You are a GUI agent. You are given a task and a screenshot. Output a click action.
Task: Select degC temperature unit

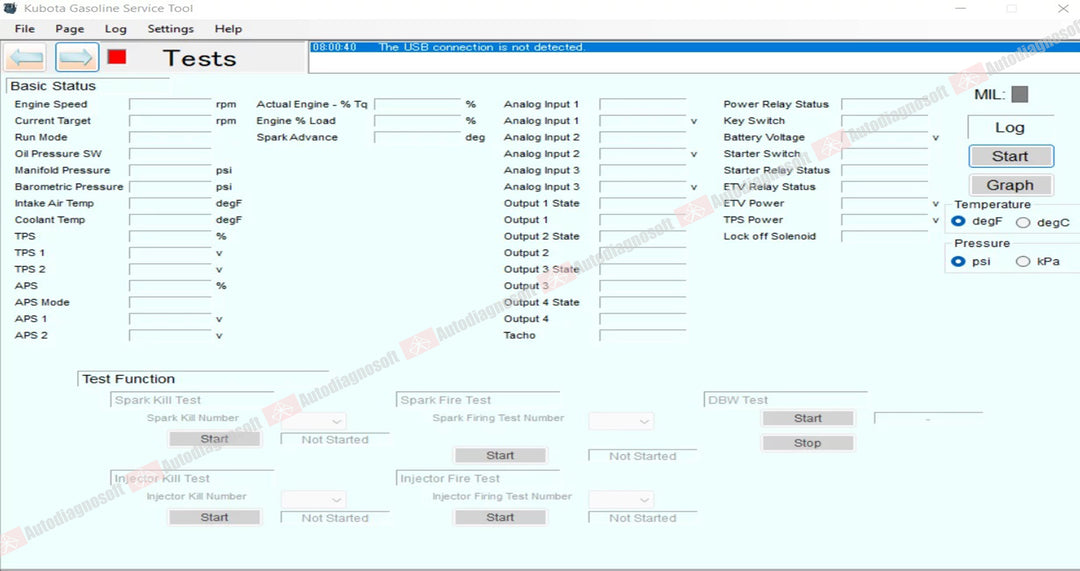click(x=1023, y=222)
